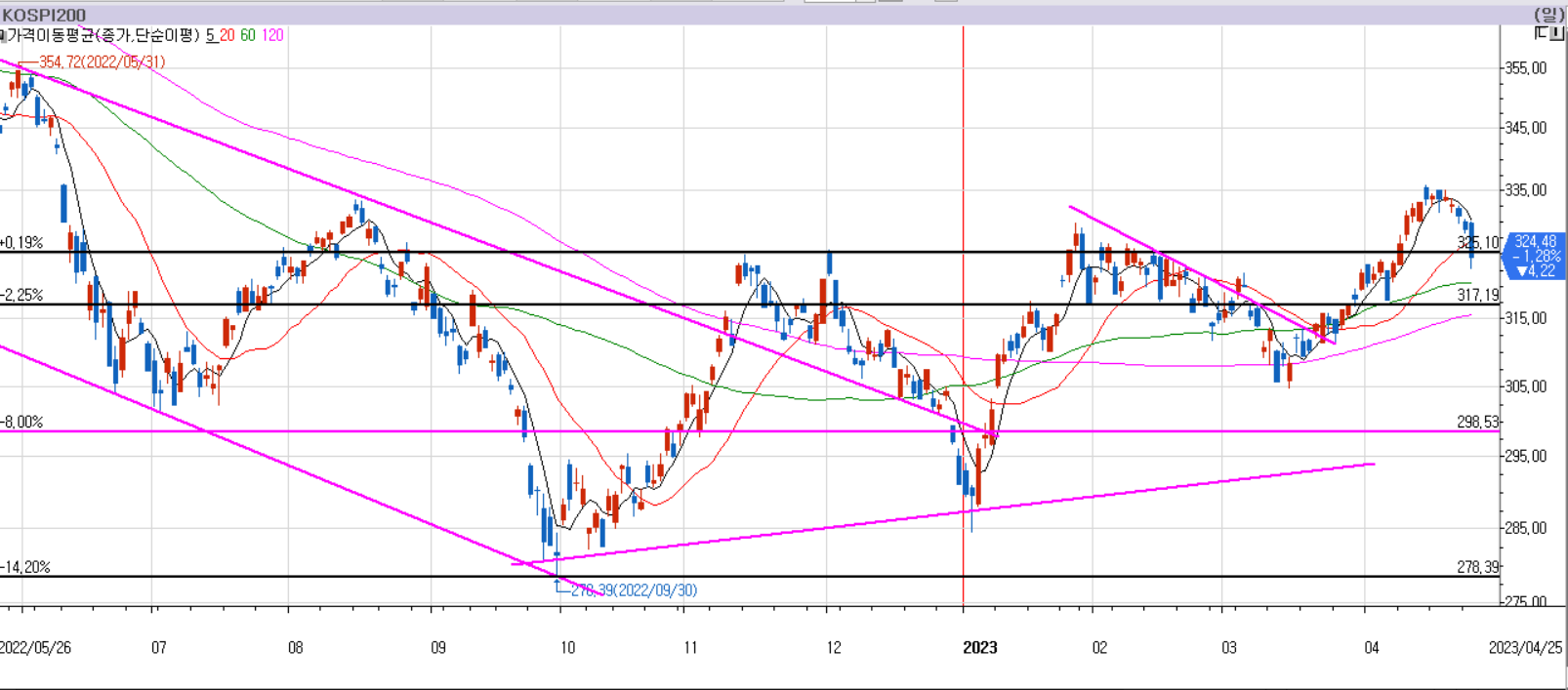Click the 285.00 price axis label
The image size is (1568, 690).
click(1526, 528)
